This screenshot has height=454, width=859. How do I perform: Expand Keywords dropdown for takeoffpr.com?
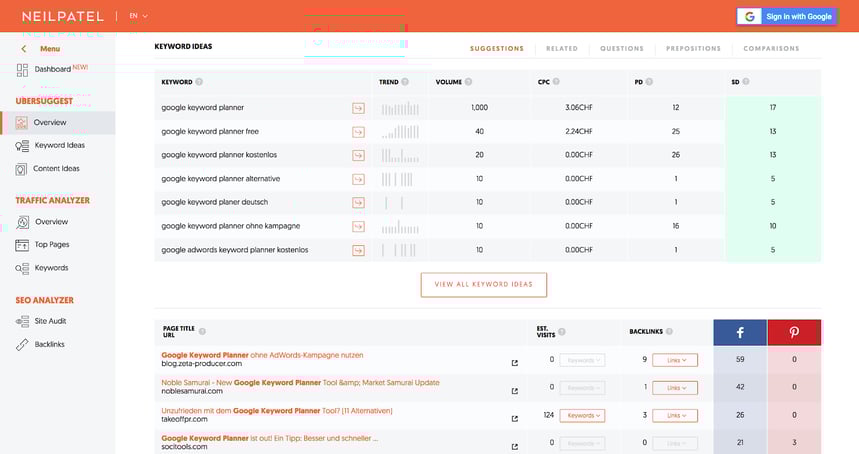coord(582,416)
